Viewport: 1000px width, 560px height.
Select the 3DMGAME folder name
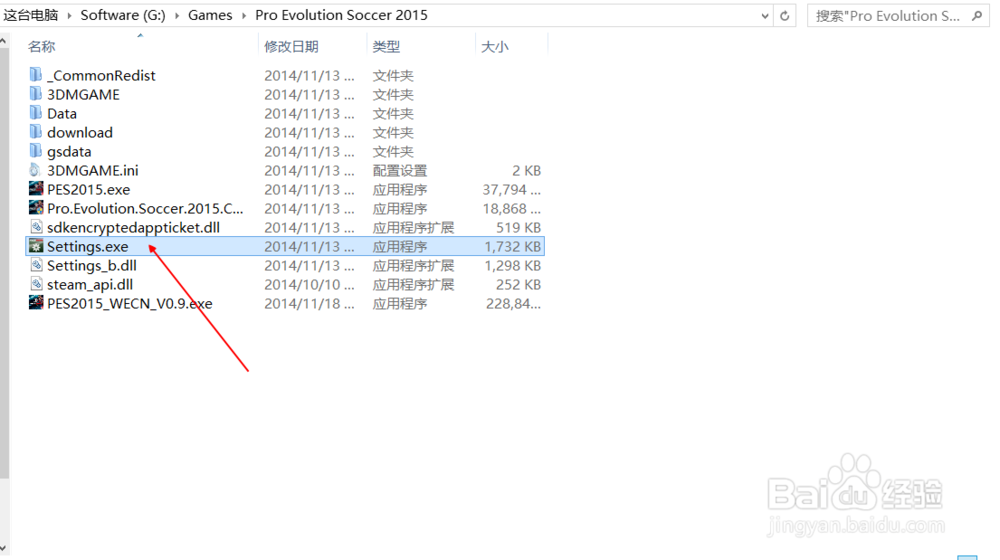tap(83, 94)
